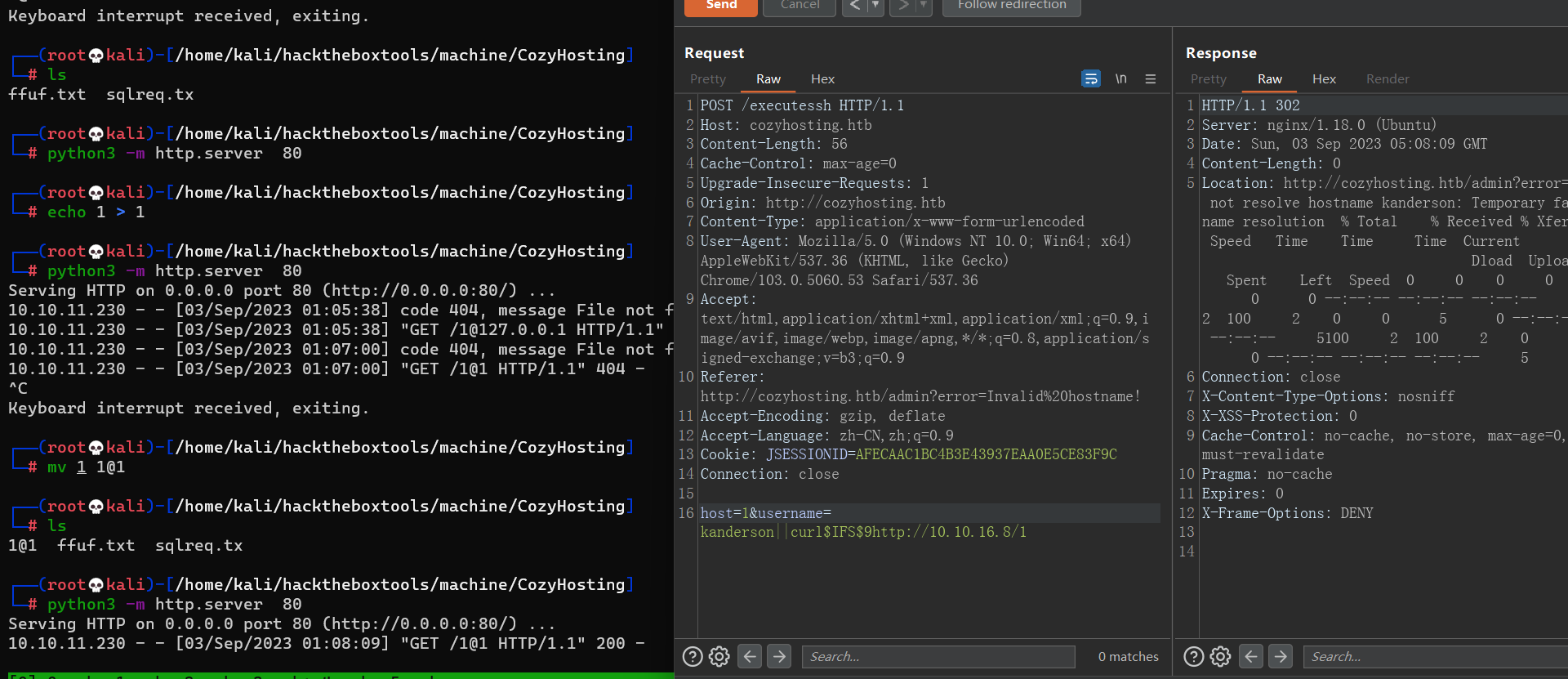The width and height of the screenshot is (1568, 679).
Task: Click the X-Frame-Options: DENY header
Action: 1287,513
